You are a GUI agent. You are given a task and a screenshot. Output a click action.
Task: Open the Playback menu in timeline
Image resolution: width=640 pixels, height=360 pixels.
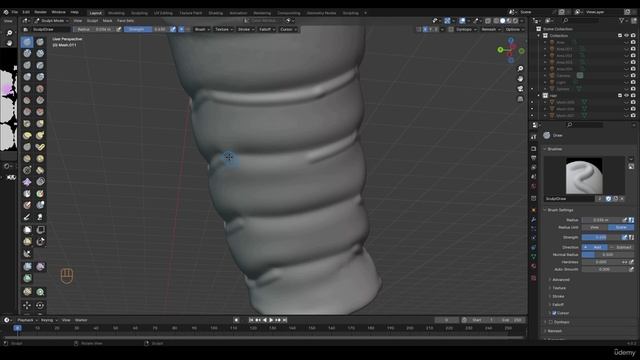point(27,320)
